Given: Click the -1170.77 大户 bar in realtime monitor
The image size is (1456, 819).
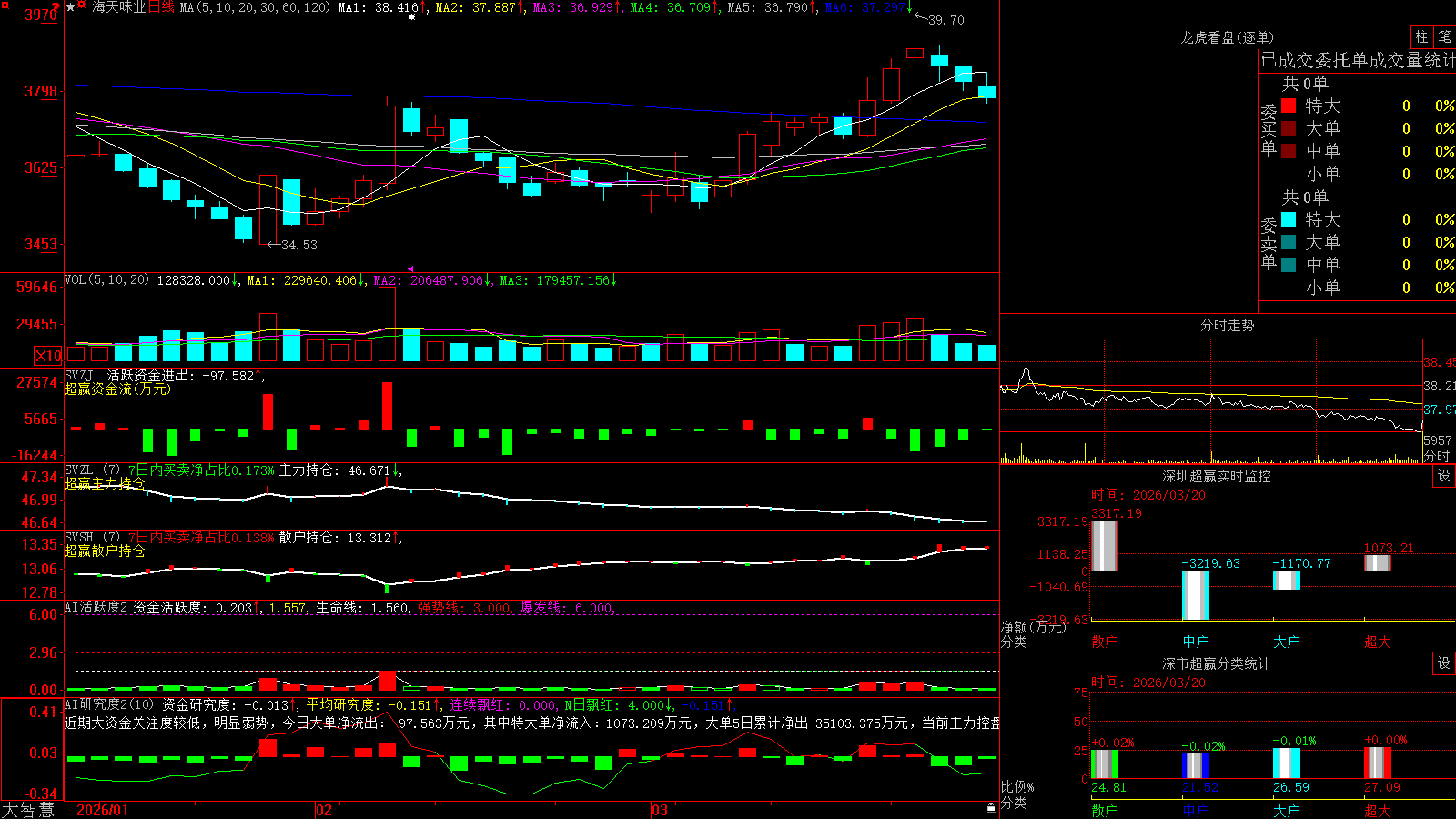Looking at the screenshot, I should [1286, 581].
